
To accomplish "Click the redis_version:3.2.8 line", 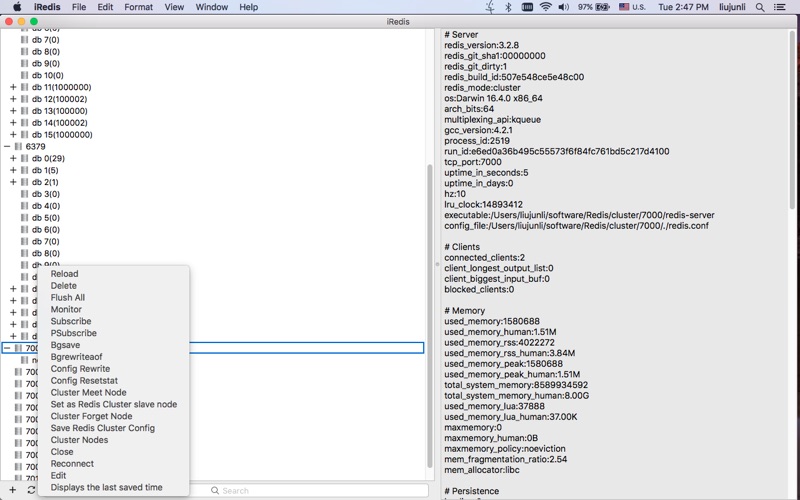I will [481, 45].
